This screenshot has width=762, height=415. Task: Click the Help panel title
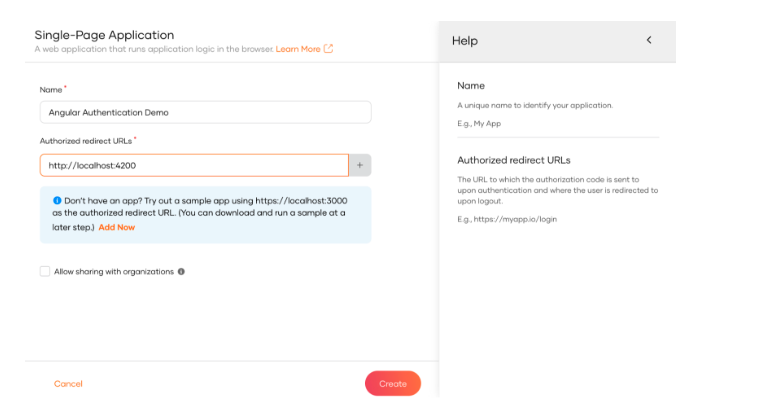(x=465, y=41)
